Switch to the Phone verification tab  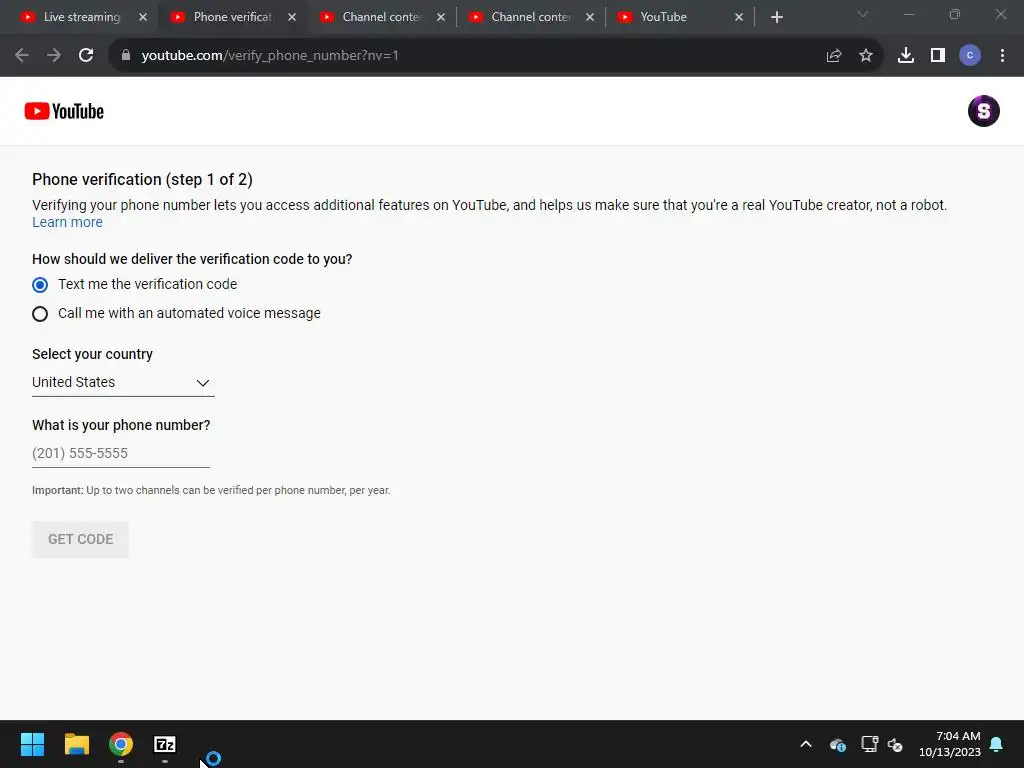tap(232, 18)
